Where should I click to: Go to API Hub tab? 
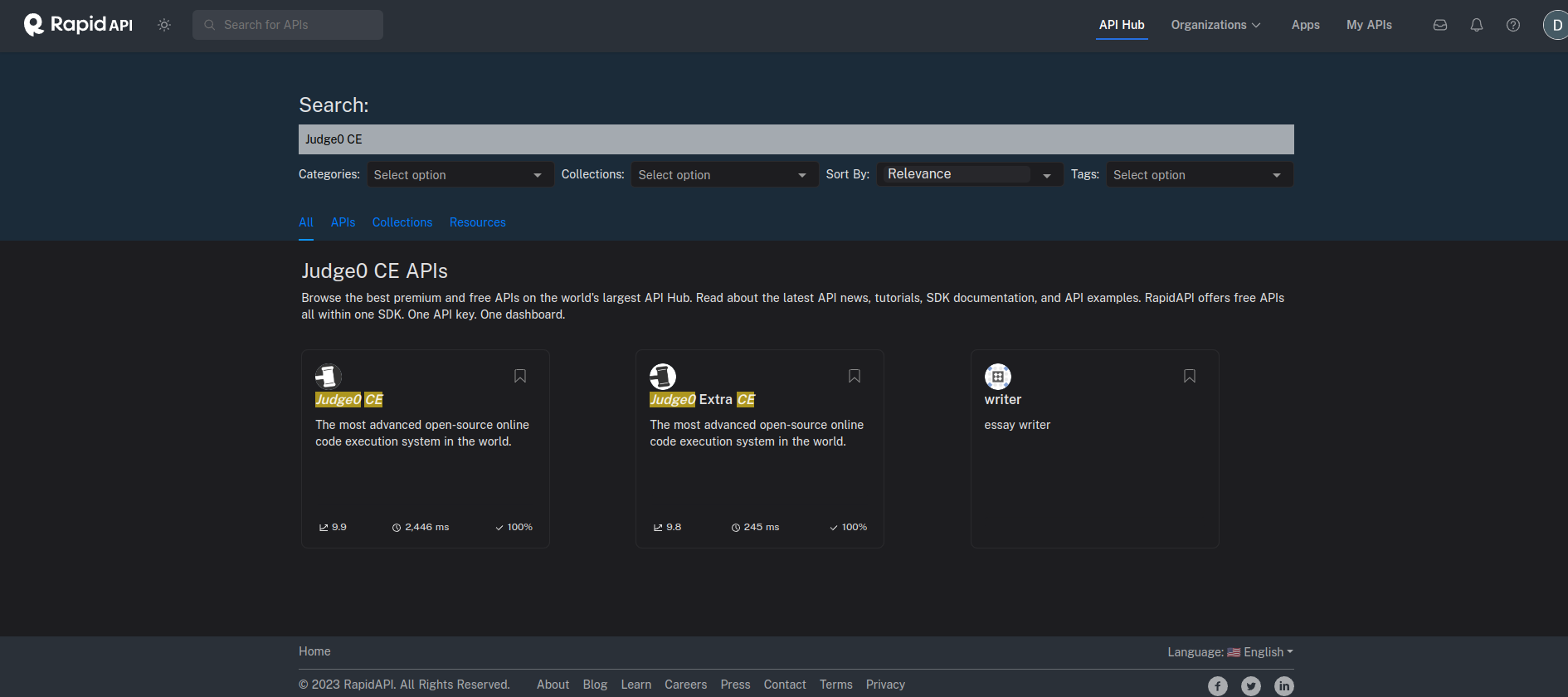click(1122, 25)
